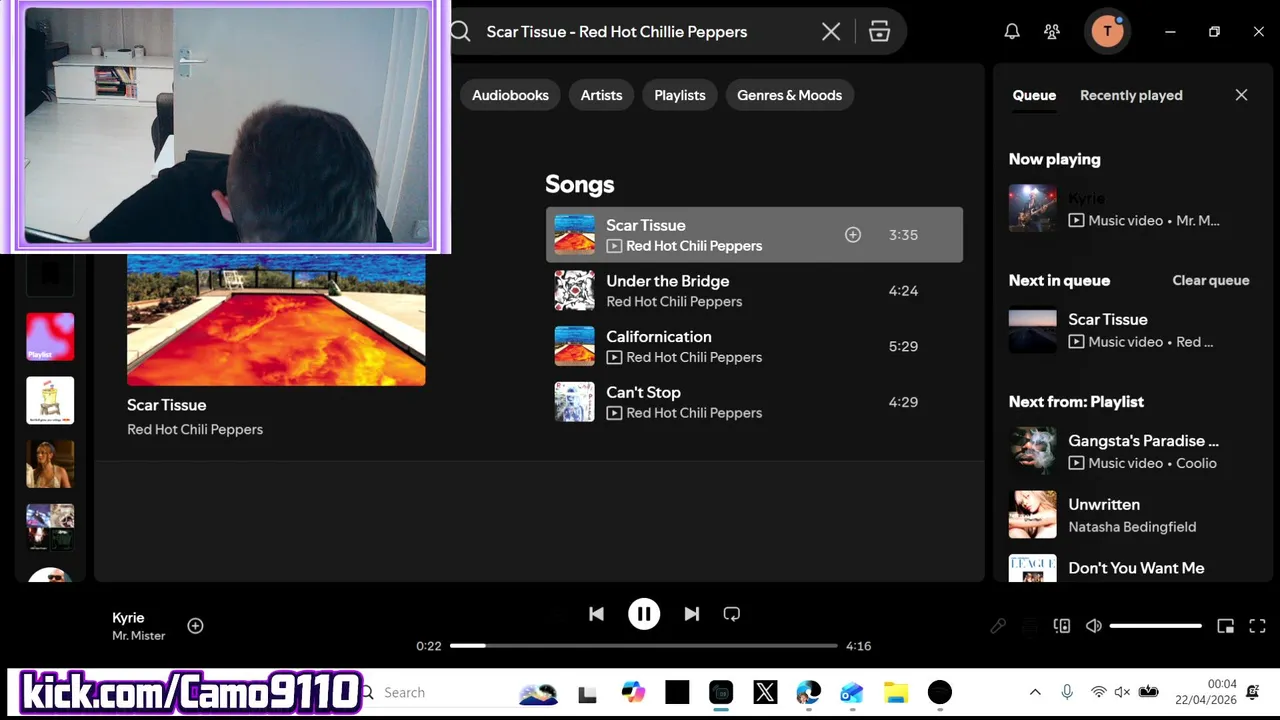Select Gangsta's Paradise in the queue
This screenshot has height=720, width=1280.
[1130, 451]
